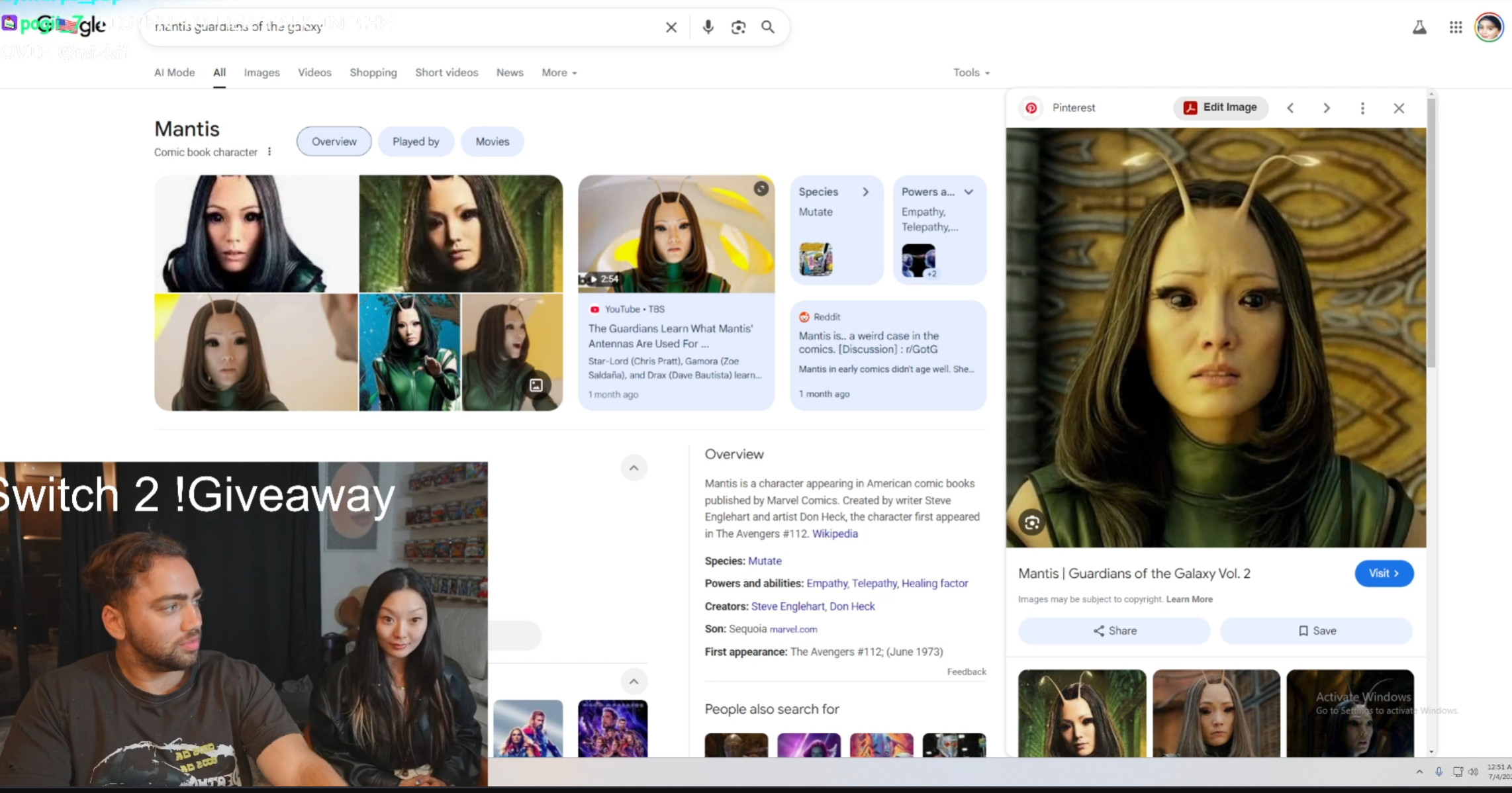Open the Reddit r/GotG discussion card
This screenshot has height=793, width=1512.
coord(888,355)
